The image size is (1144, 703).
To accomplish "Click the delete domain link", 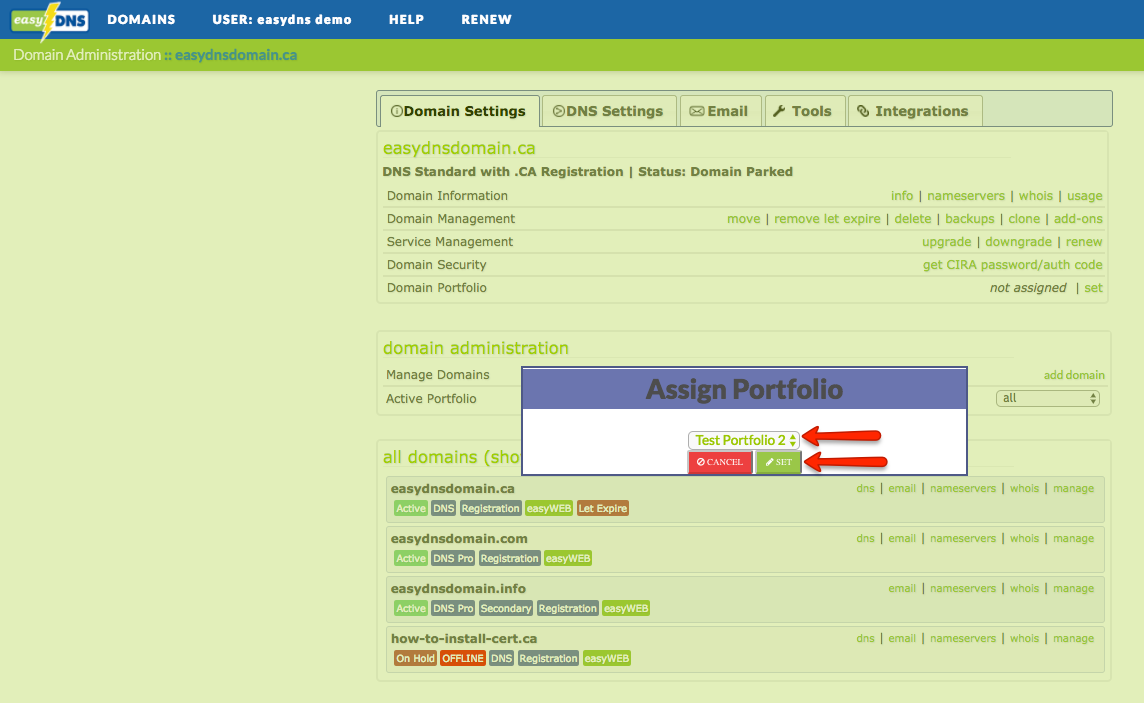I will pos(913,219).
